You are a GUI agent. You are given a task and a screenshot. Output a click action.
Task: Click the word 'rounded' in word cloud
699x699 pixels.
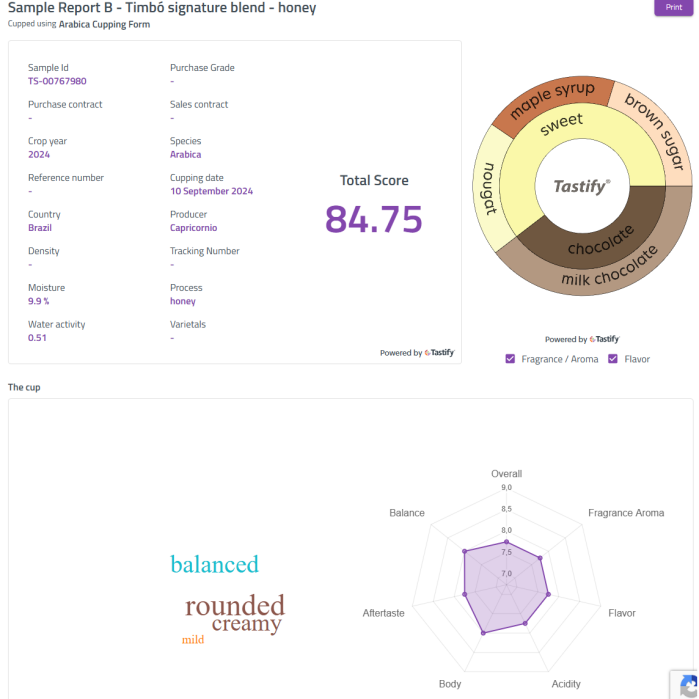pos(235,606)
